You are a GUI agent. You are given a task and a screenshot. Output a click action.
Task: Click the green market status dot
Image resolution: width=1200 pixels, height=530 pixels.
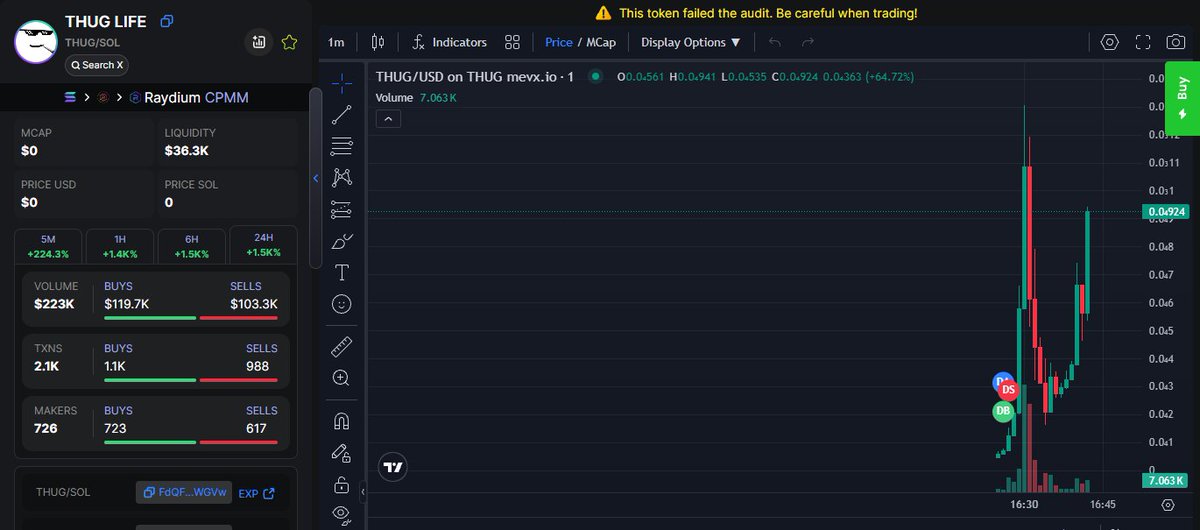(595, 76)
